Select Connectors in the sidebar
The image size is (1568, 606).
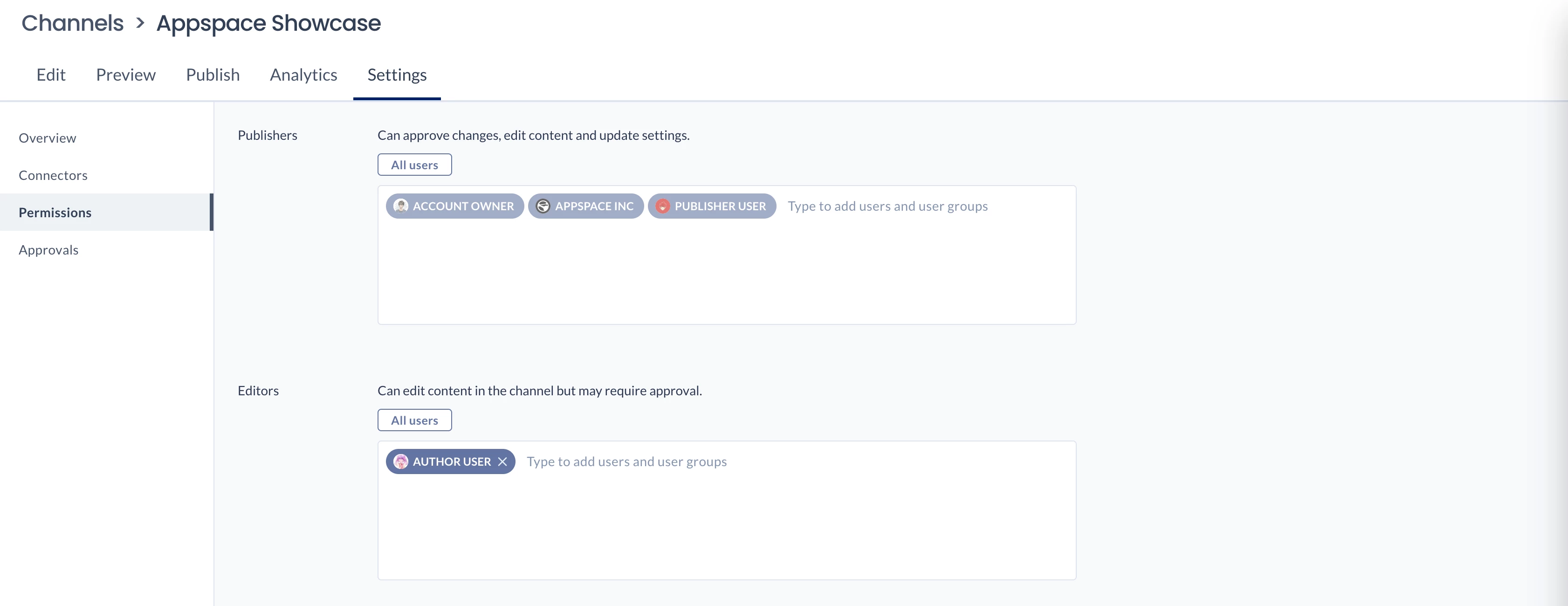click(x=53, y=175)
